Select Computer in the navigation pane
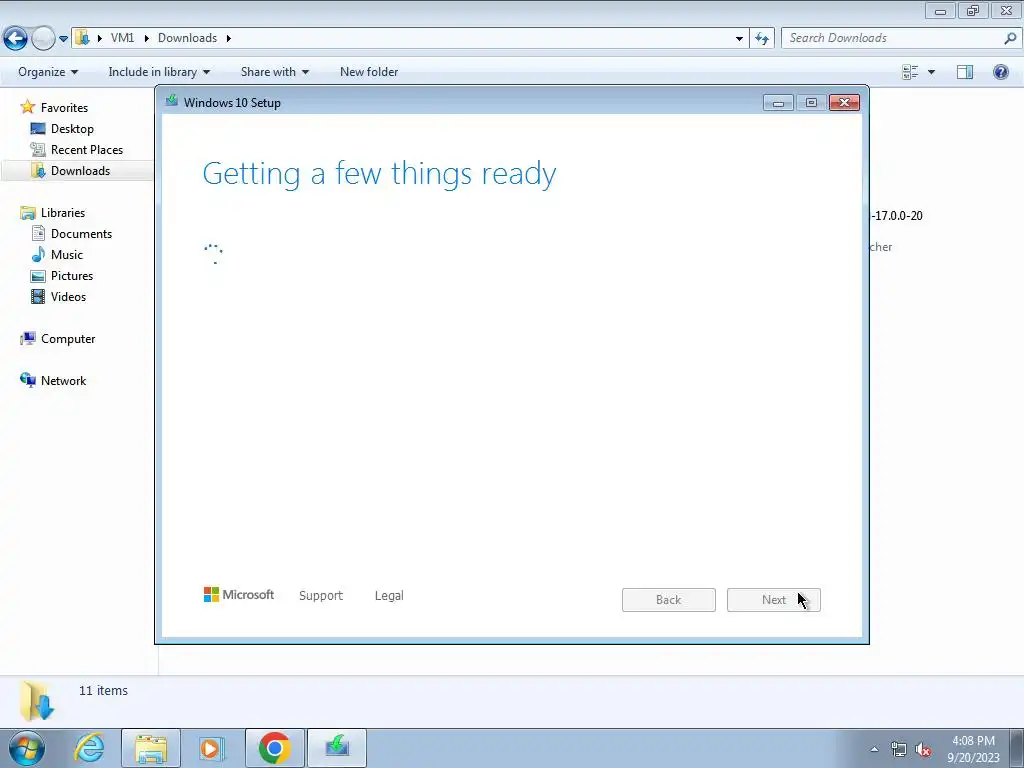The image size is (1024, 768). tap(68, 339)
